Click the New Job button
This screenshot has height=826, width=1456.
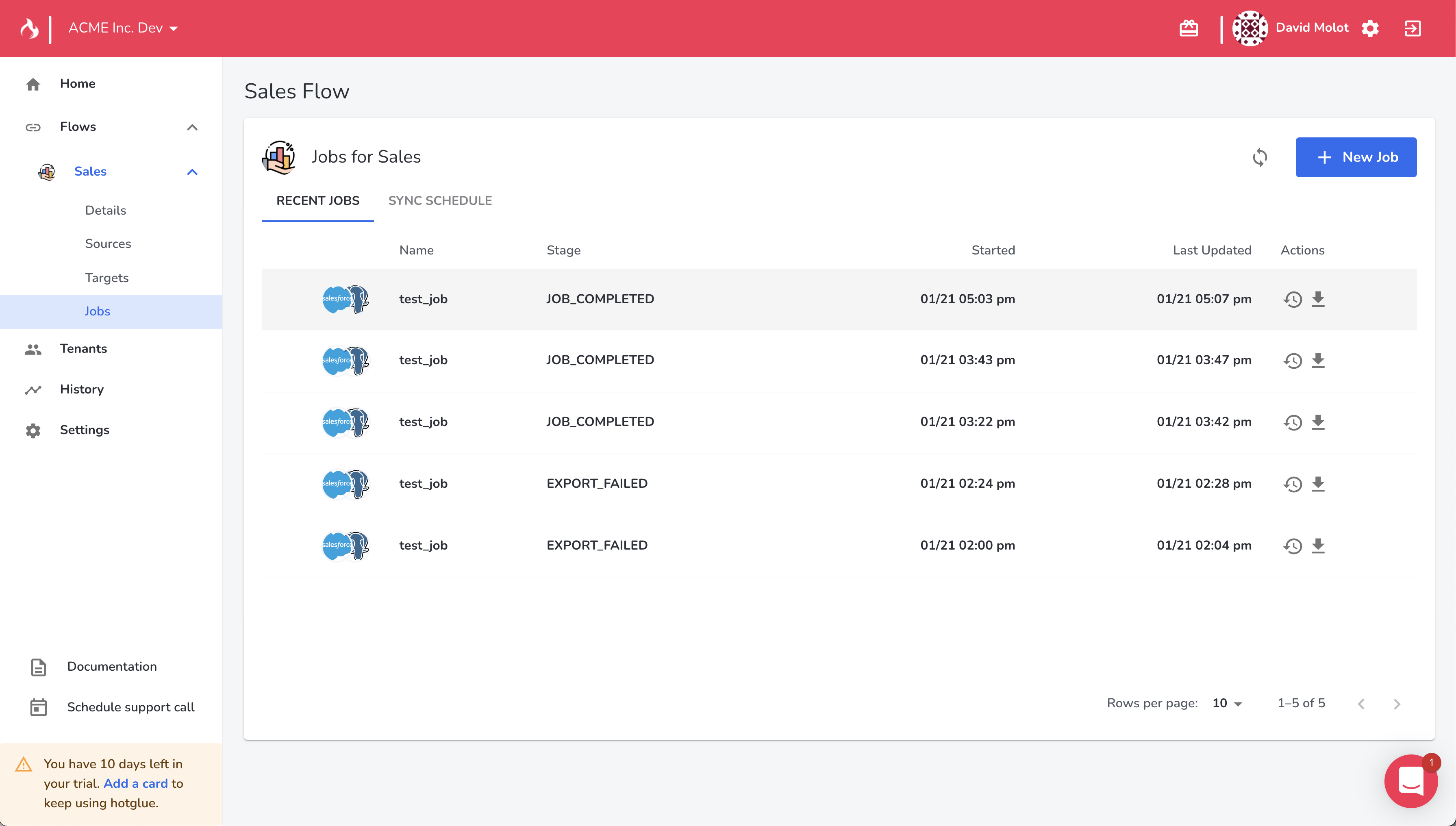(x=1356, y=157)
